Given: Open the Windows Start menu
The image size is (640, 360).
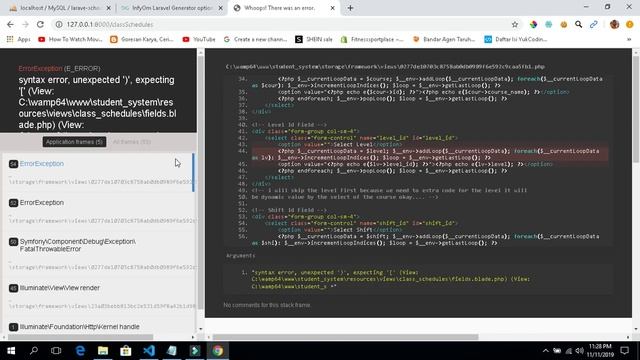Looking at the screenshot, I should pyautogui.click(x=11, y=351).
